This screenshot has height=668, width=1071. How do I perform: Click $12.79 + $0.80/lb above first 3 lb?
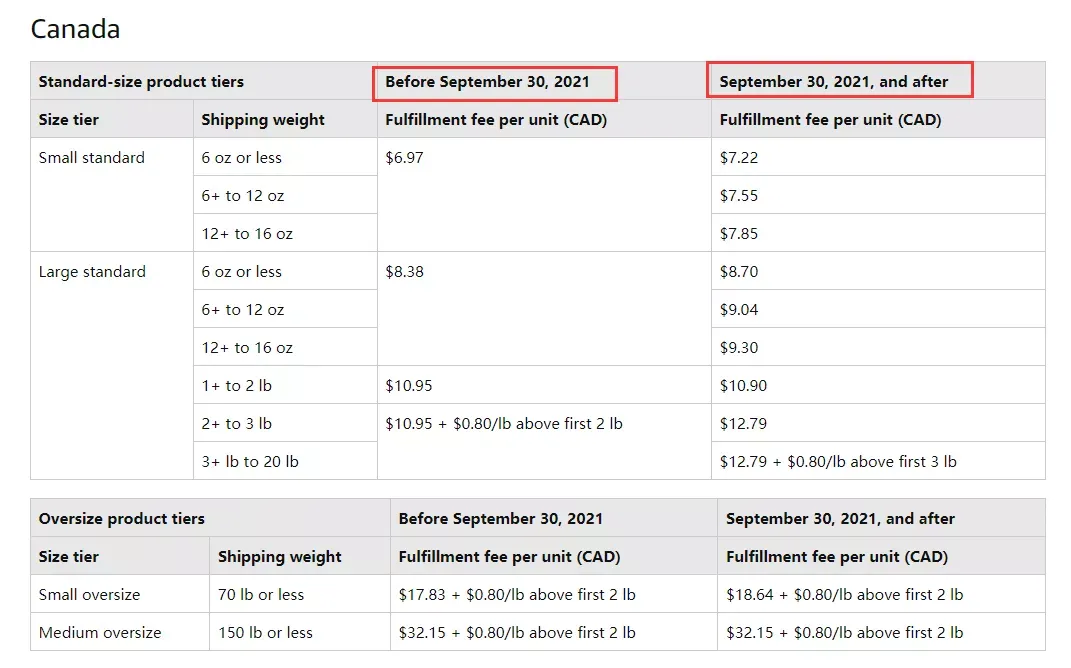pos(837,462)
